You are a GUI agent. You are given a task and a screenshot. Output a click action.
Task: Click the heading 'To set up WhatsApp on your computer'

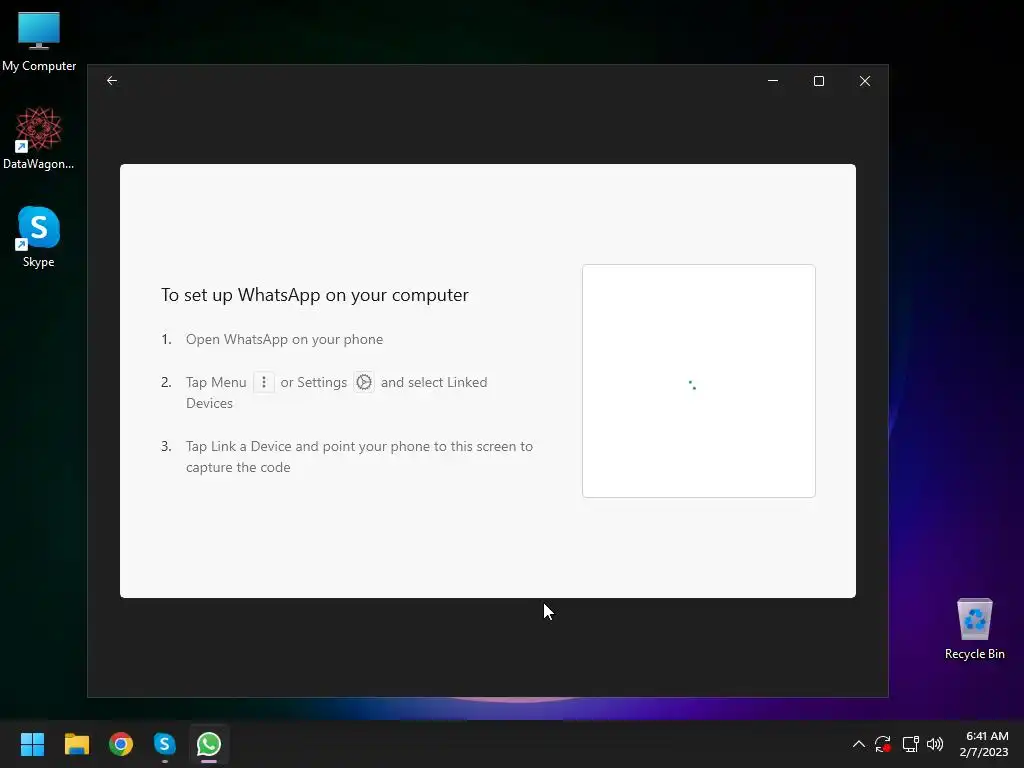314,295
